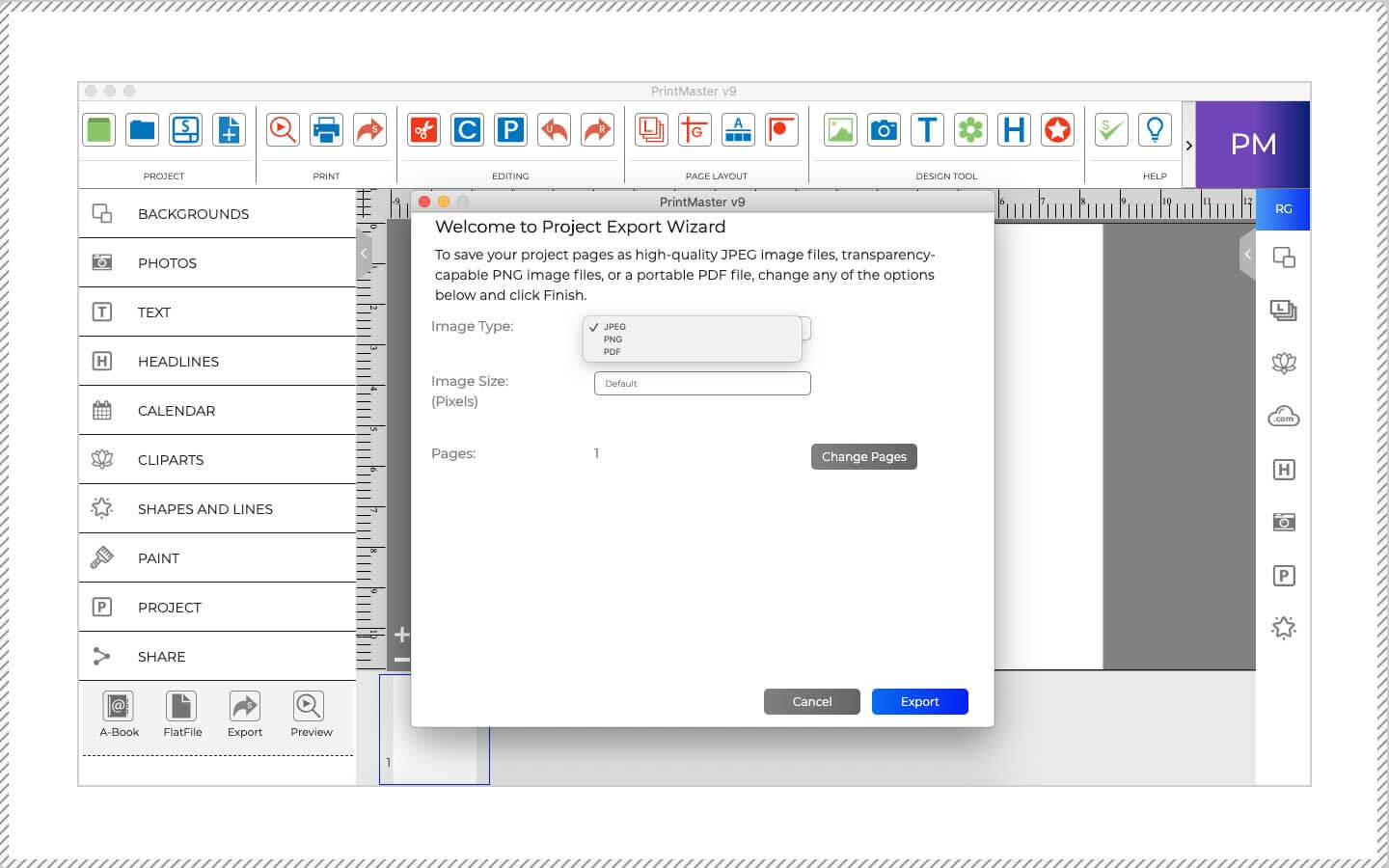
Task: Collapse the right sidebar with its arrow handle
Action: click(1247, 255)
